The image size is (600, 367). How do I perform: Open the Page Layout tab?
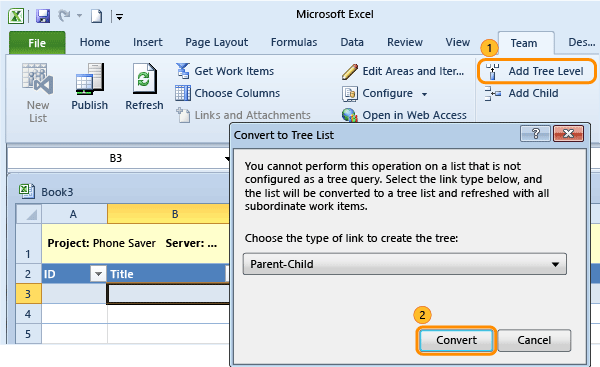coord(217,42)
